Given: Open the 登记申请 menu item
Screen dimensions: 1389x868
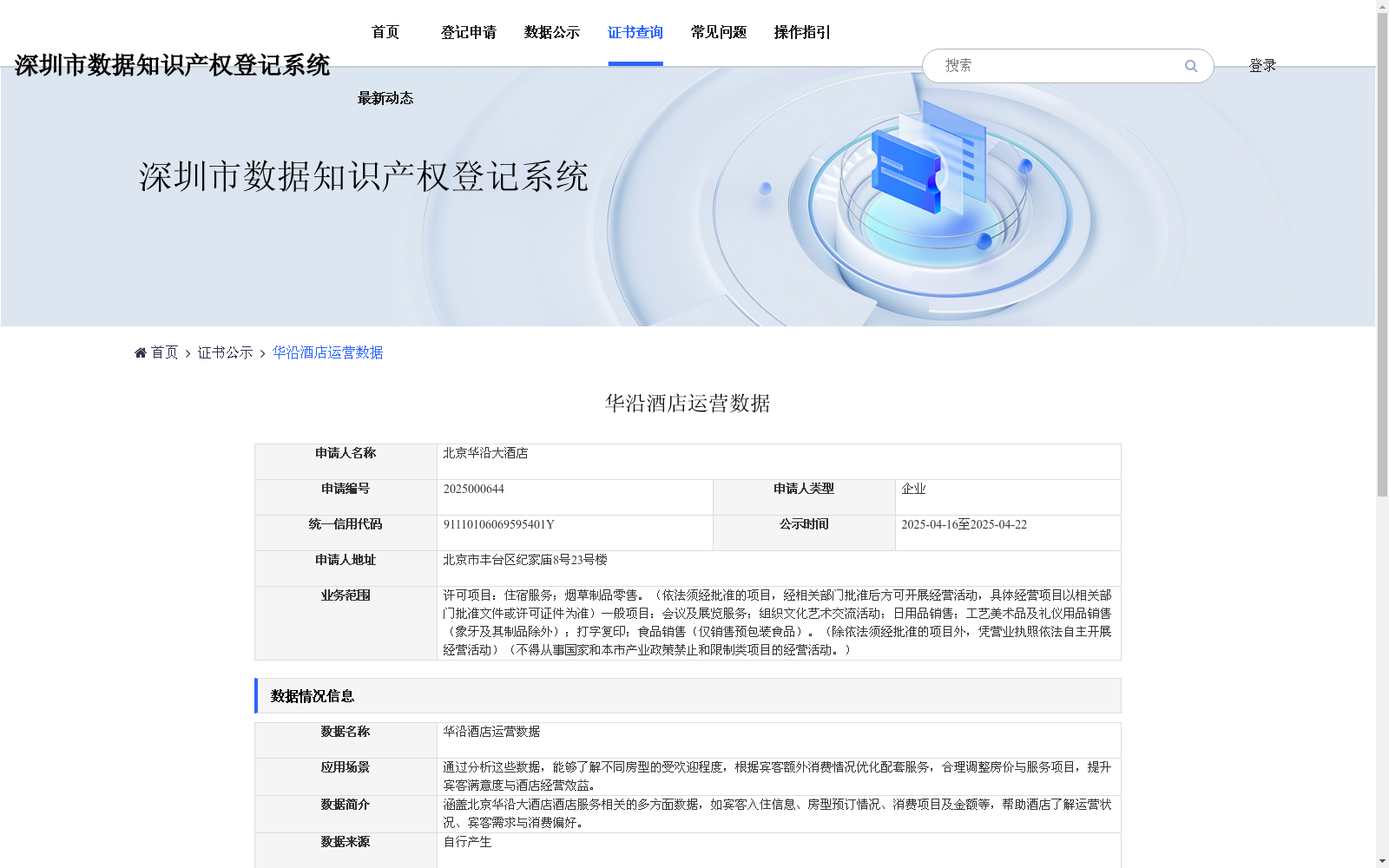Looking at the screenshot, I should click(x=469, y=33).
